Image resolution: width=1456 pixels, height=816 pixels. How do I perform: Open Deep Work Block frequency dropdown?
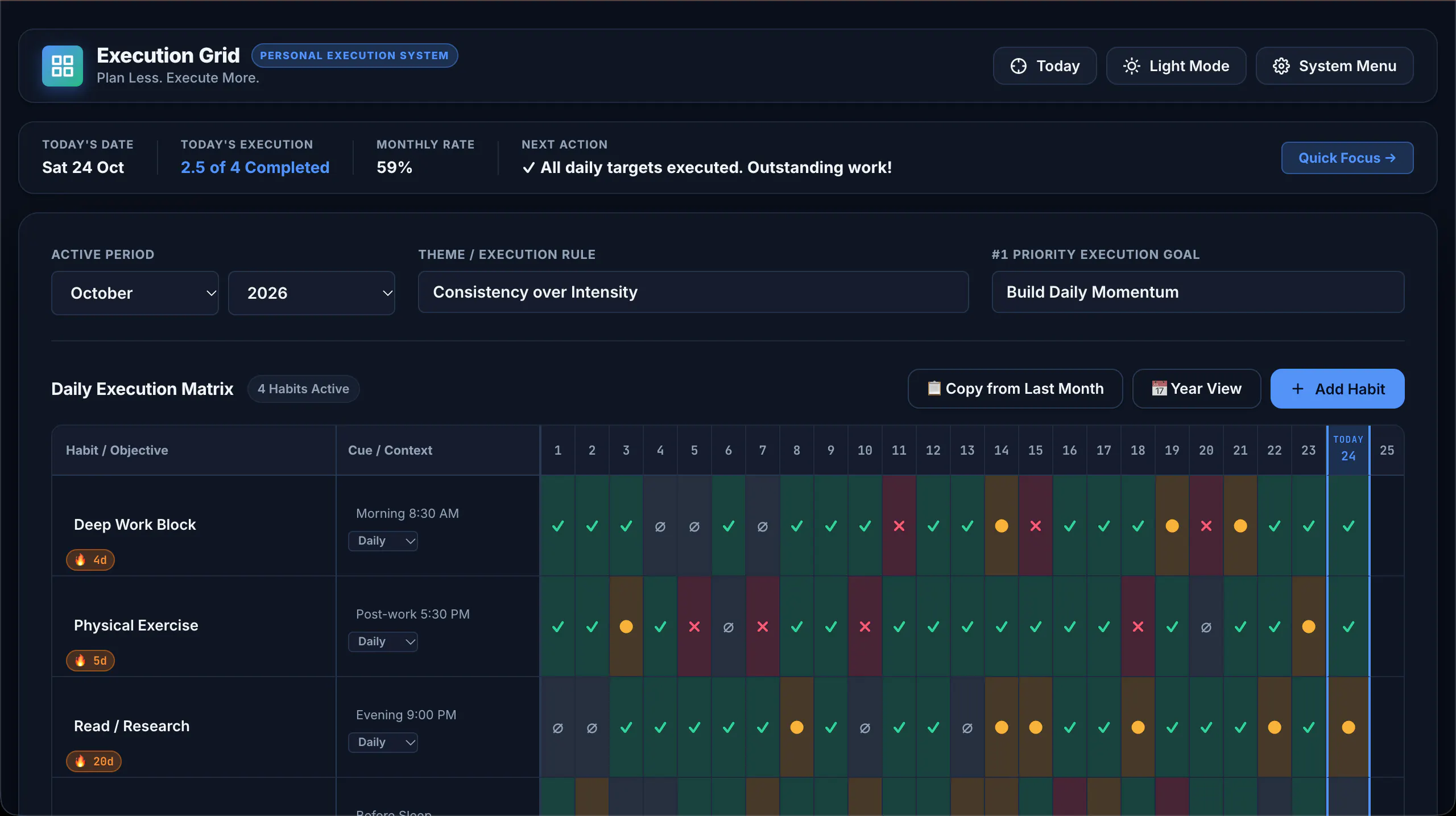[383, 541]
